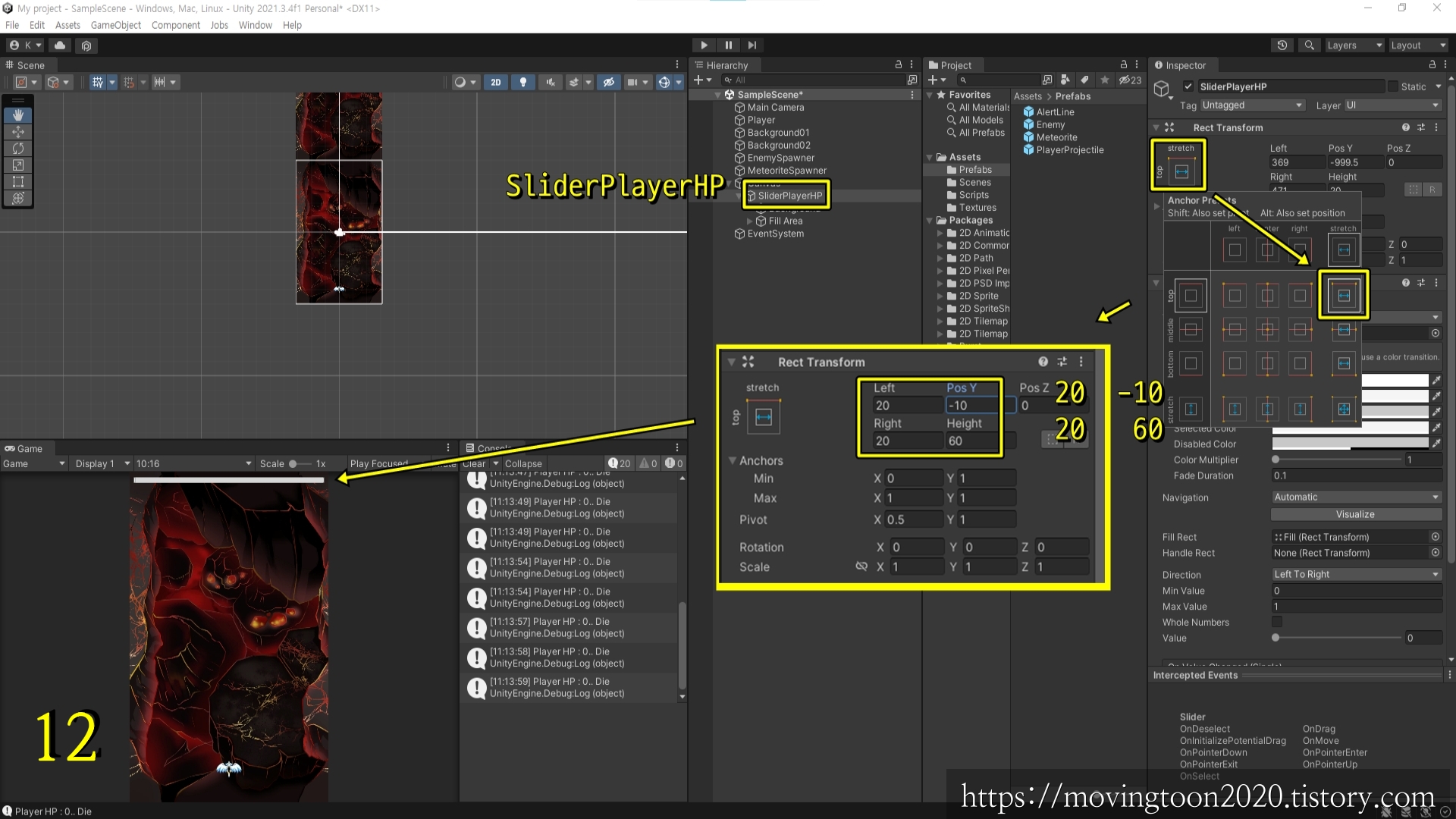Click the Scene gizmos icon
1456x819 pixels.
click(664, 82)
